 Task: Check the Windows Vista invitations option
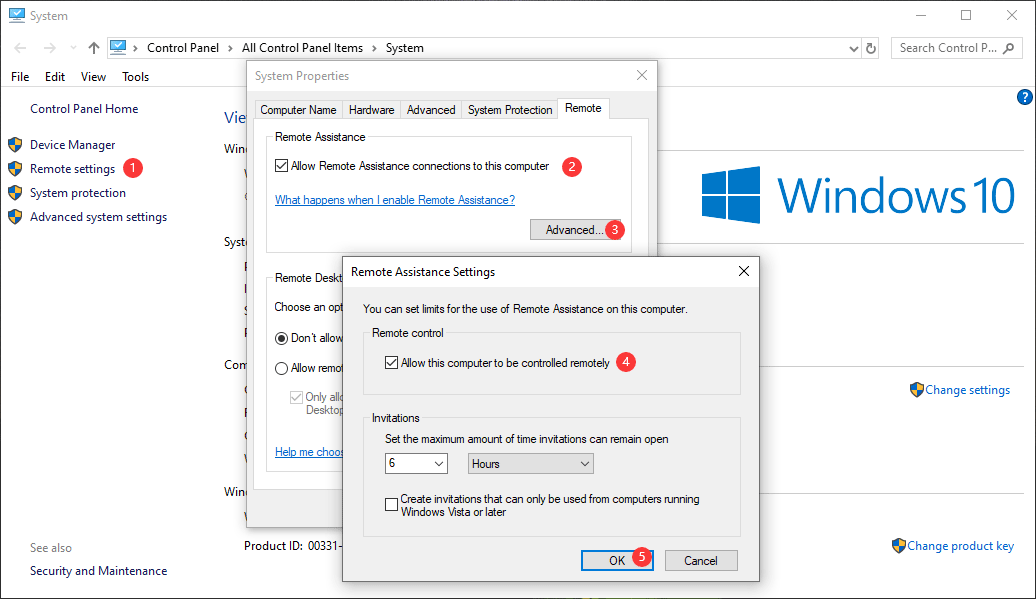coord(391,504)
